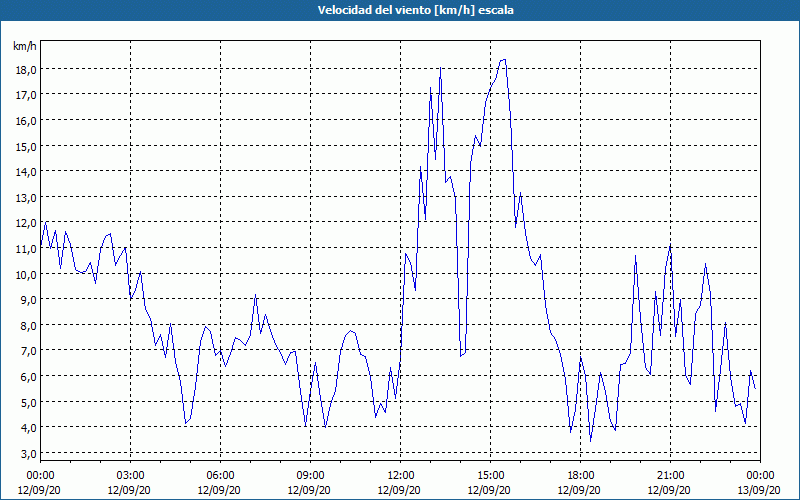Click the 4,0 value on the y-axis
Screen dimensions: 800x500
tap(28, 428)
